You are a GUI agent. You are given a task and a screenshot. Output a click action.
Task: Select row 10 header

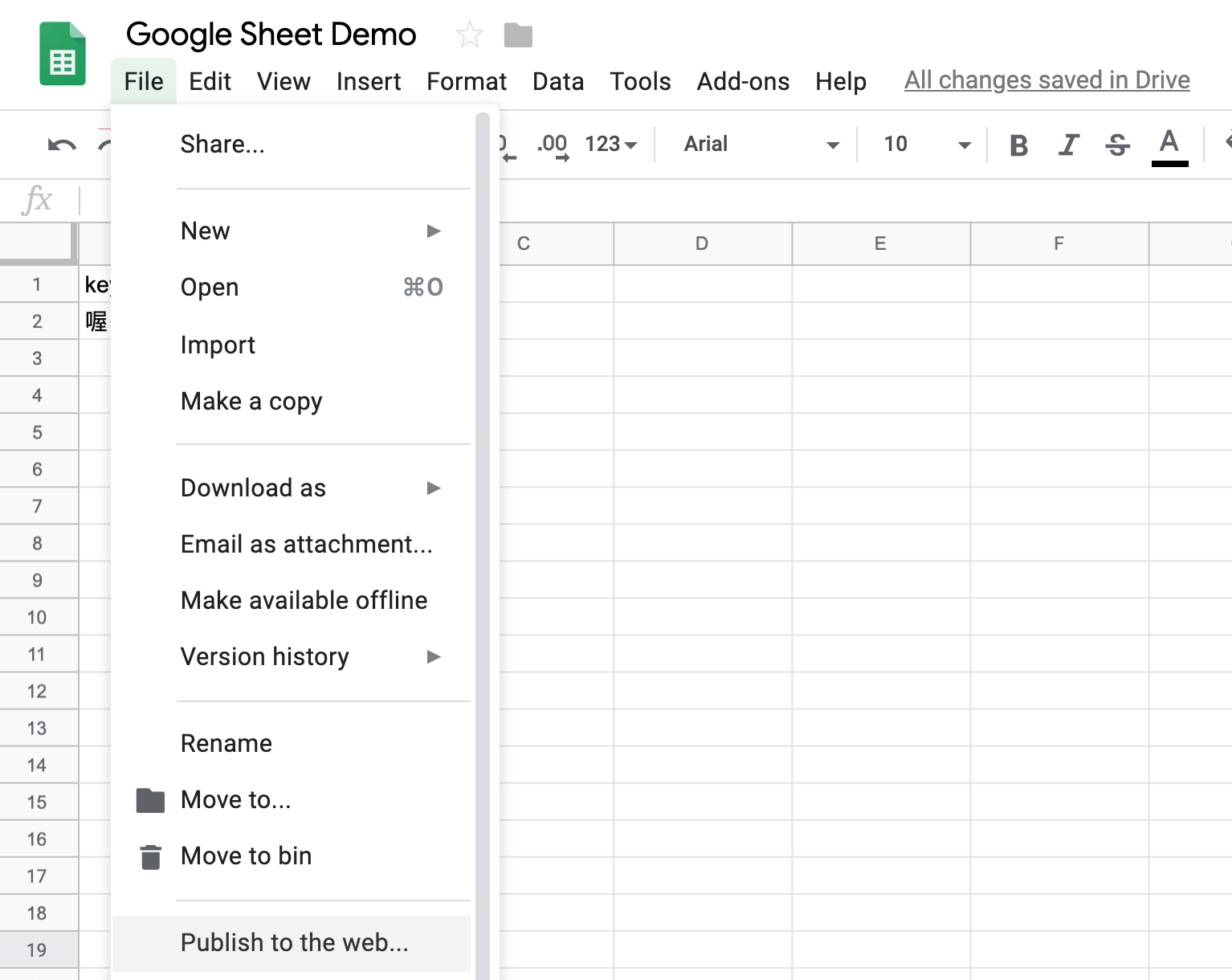click(x=39, y=617)
